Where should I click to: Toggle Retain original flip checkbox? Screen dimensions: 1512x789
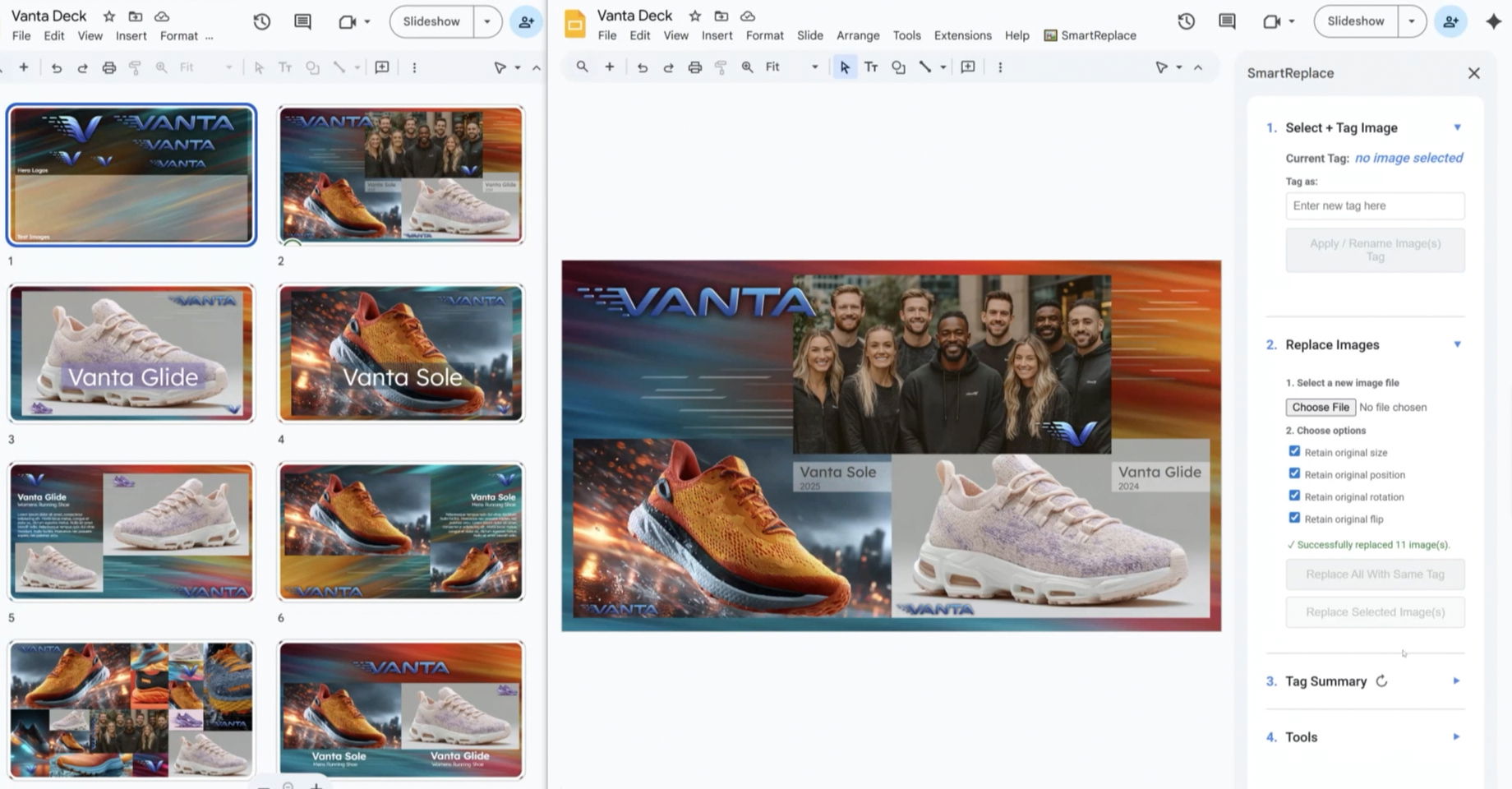[x=1294, y=518]
